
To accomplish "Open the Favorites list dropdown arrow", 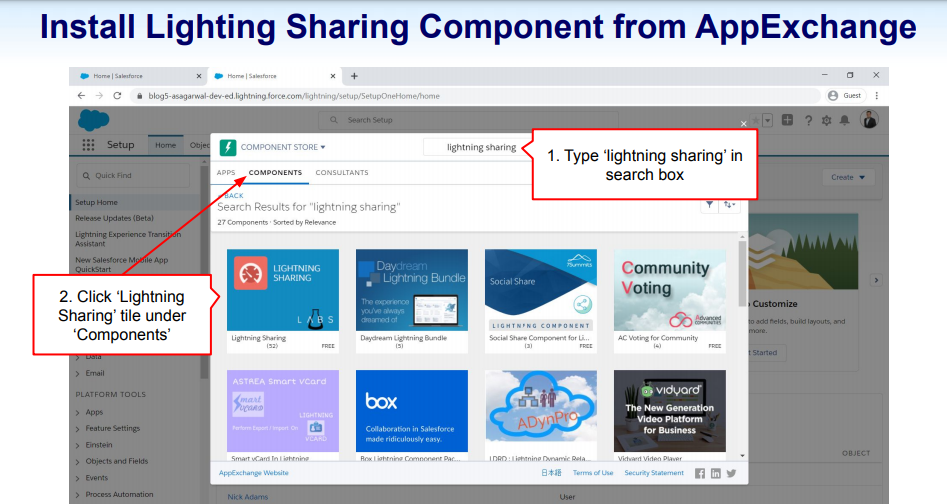I will click(768, 121).
